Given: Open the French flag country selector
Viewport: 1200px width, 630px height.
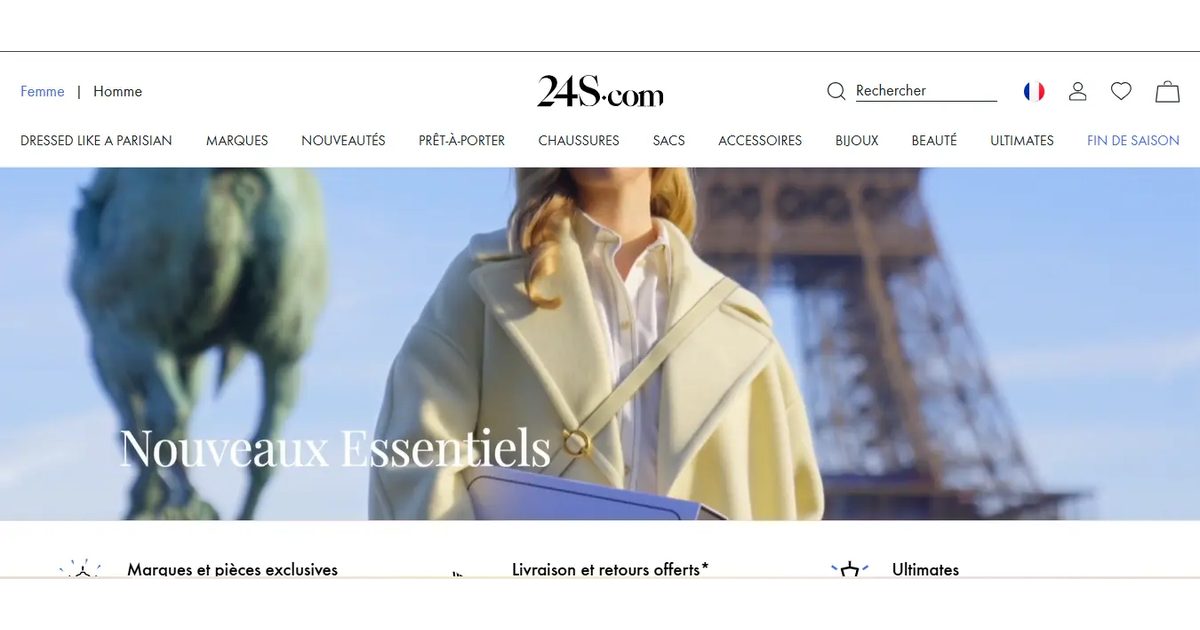Looking at the screenshot, I should pos(1034,91).
